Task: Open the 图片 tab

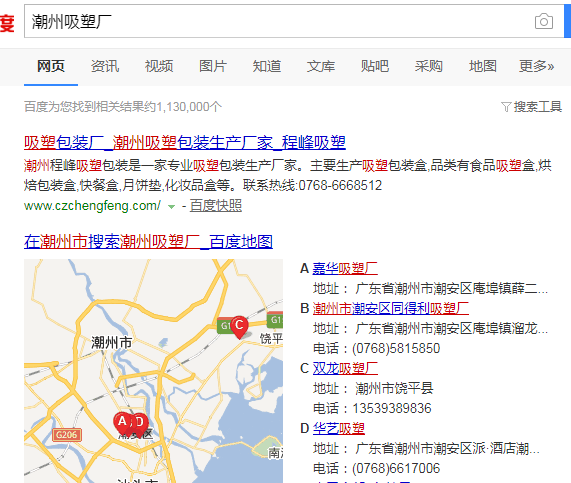Action: 213,66
